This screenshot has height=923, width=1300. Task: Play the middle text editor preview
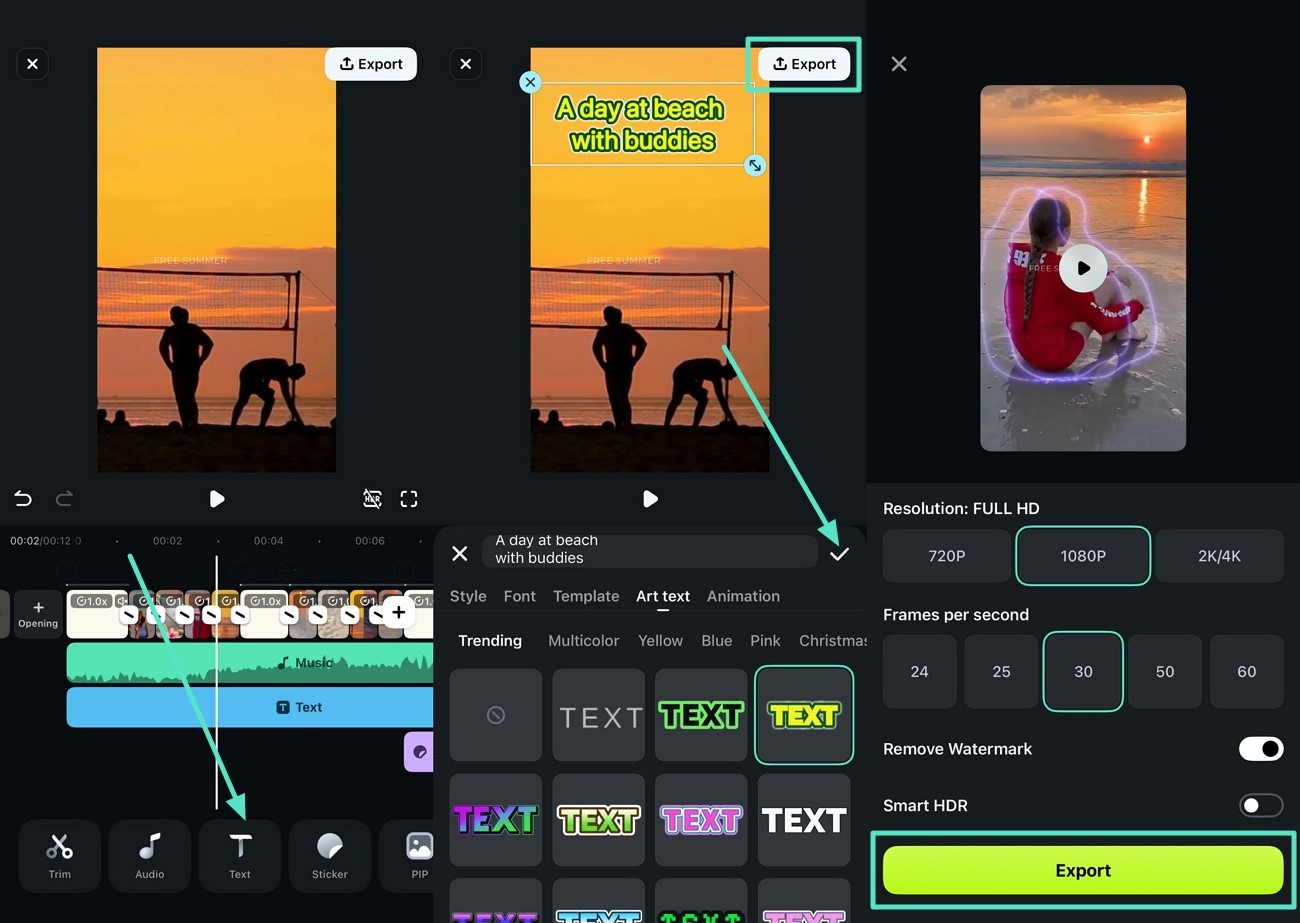coord(650,498)
